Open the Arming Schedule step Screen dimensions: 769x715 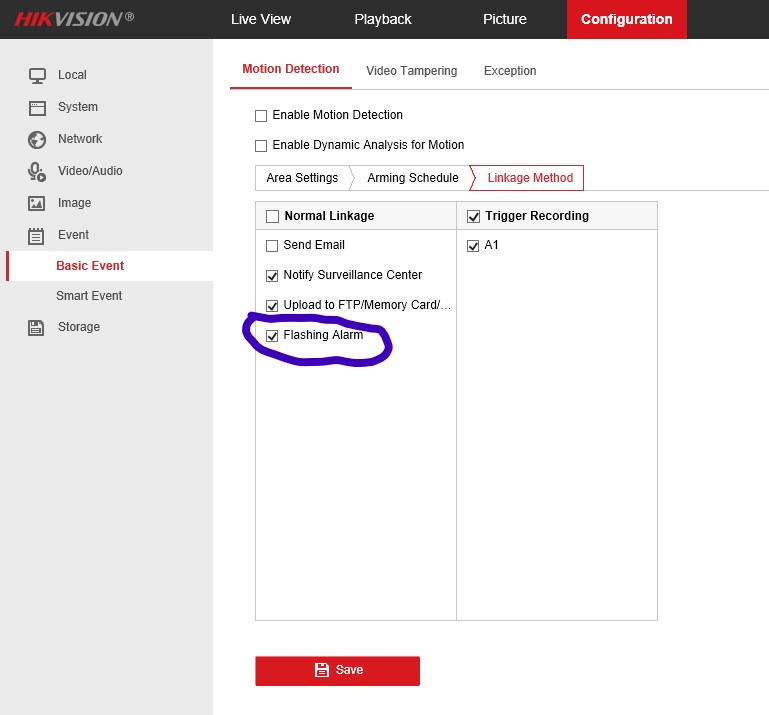(412, 178)
